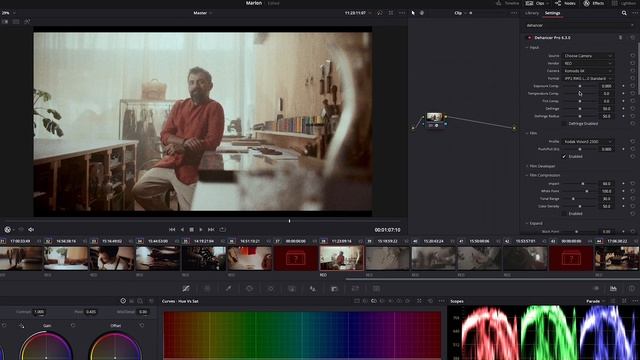Click the Contrast value field 1.000
Viewport: 640px width, 360px height.
[39, 312]
